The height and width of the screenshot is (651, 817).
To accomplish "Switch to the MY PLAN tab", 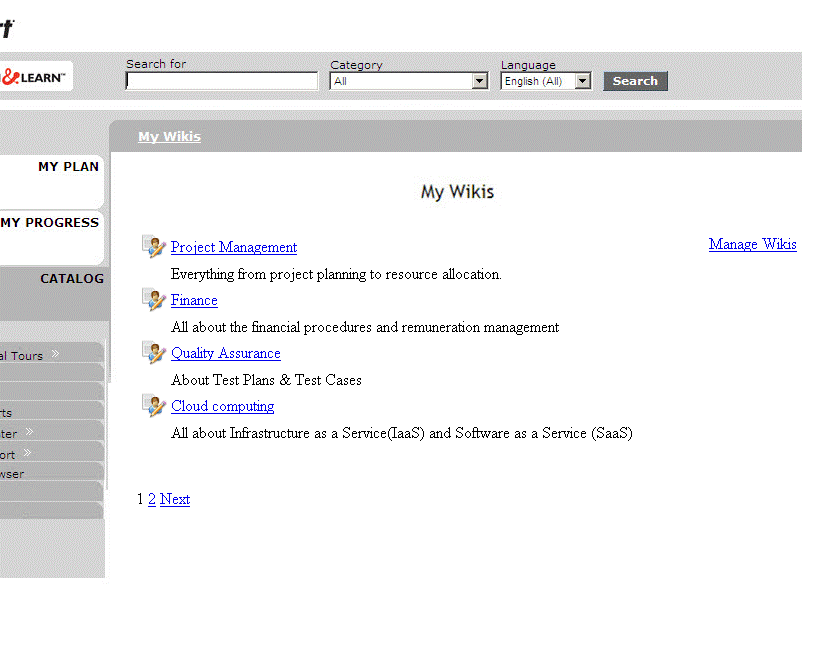I will 52,181.
